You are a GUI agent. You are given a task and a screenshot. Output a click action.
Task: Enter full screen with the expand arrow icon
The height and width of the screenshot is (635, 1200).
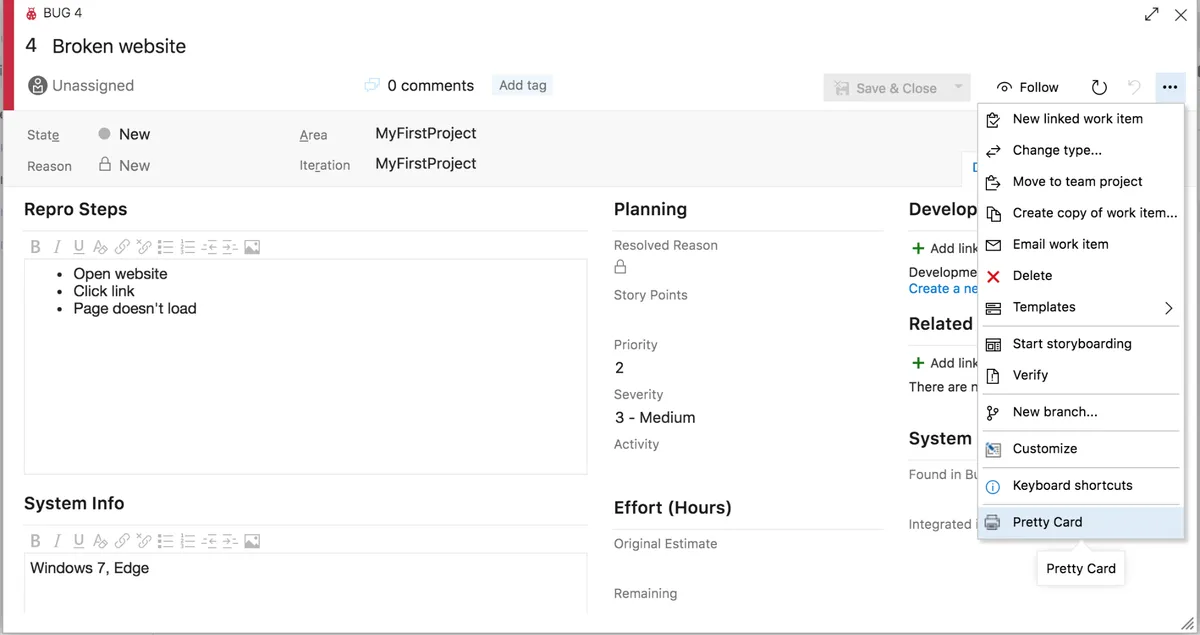(1152, 14)
